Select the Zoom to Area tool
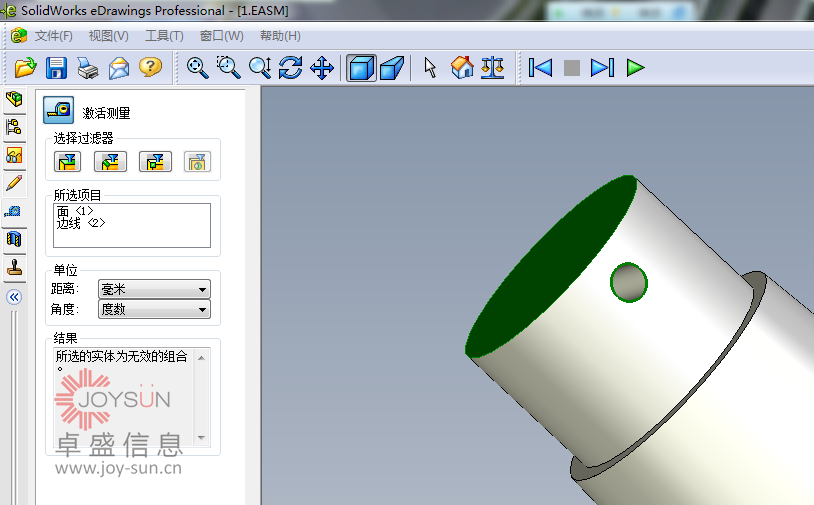The height and width of the screenshot is (505, 814). click(x=228, y=67)
